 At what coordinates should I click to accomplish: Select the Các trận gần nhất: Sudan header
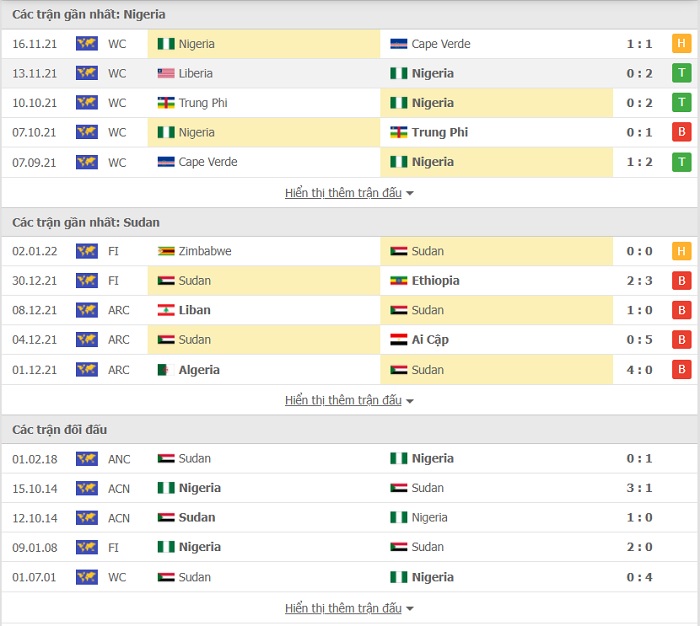[86, 222]
